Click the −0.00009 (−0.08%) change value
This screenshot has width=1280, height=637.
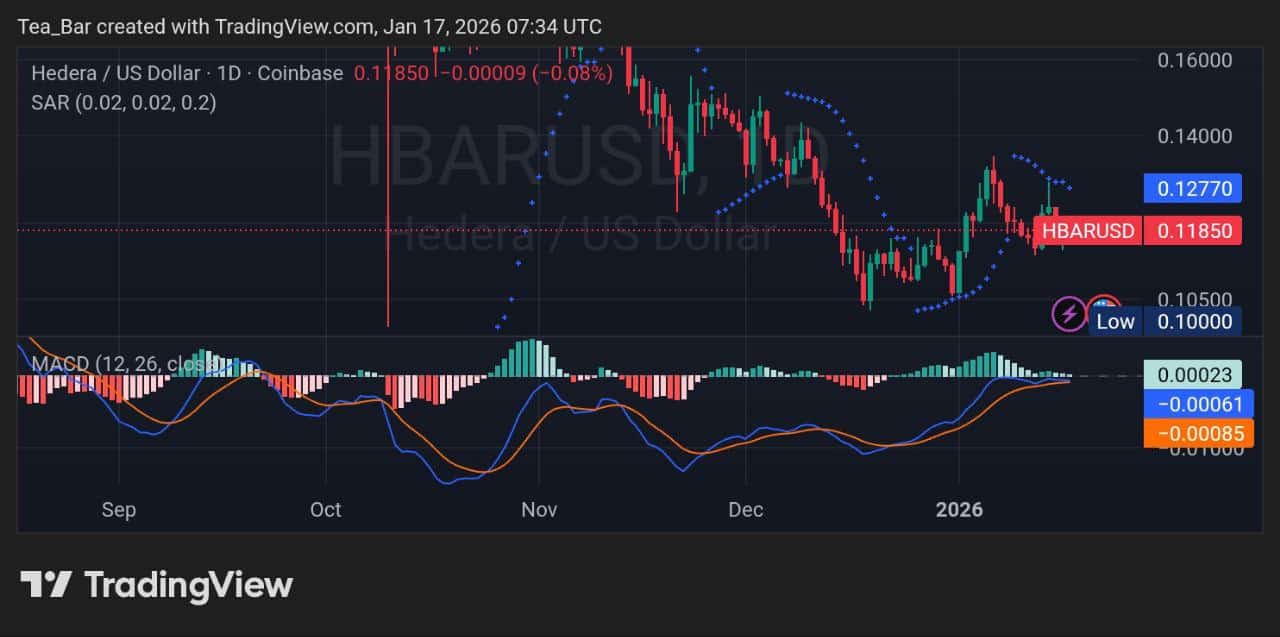click(x=525, y=73)
